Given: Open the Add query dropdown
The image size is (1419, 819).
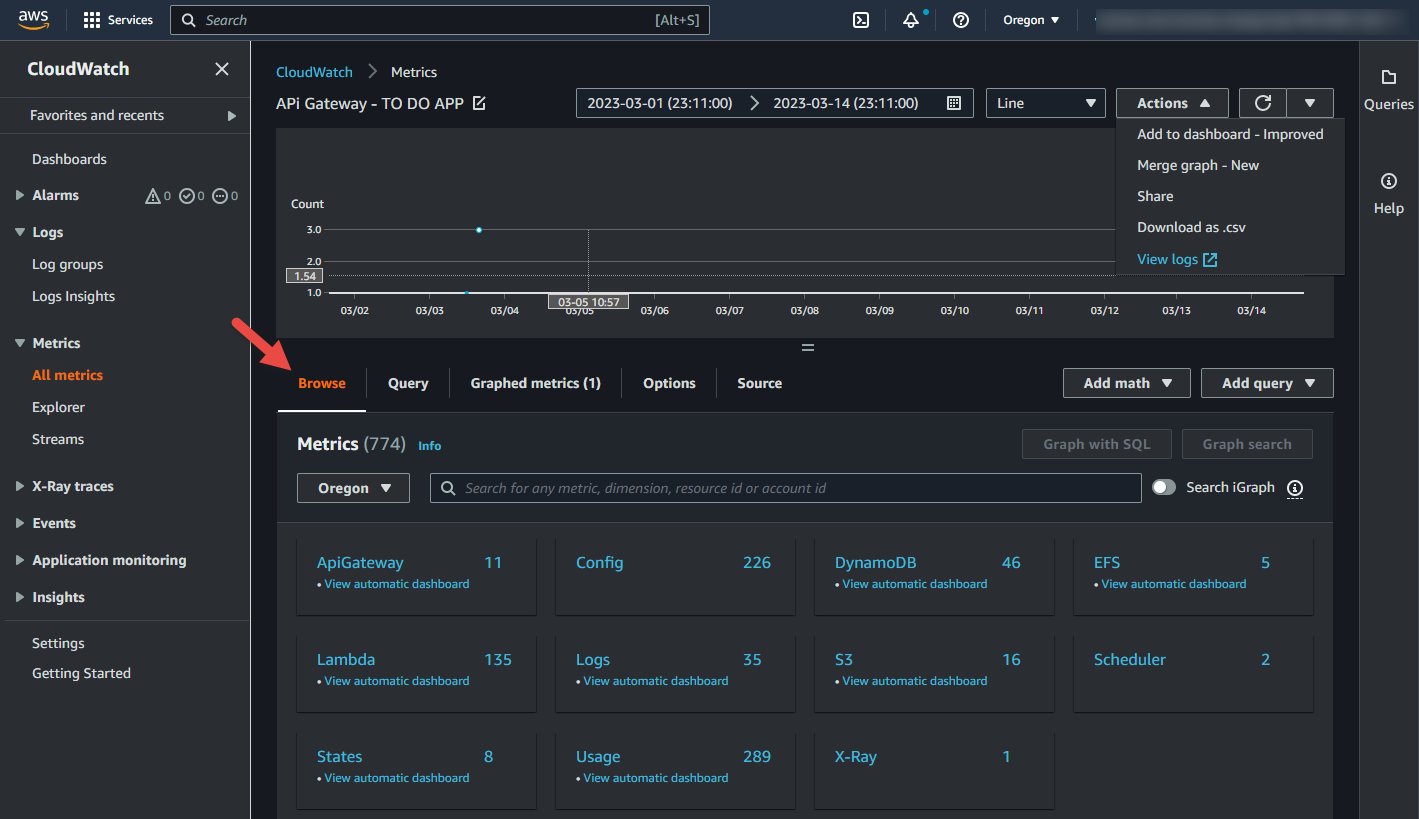Looking at the screenshot, I should (1267, 383).
